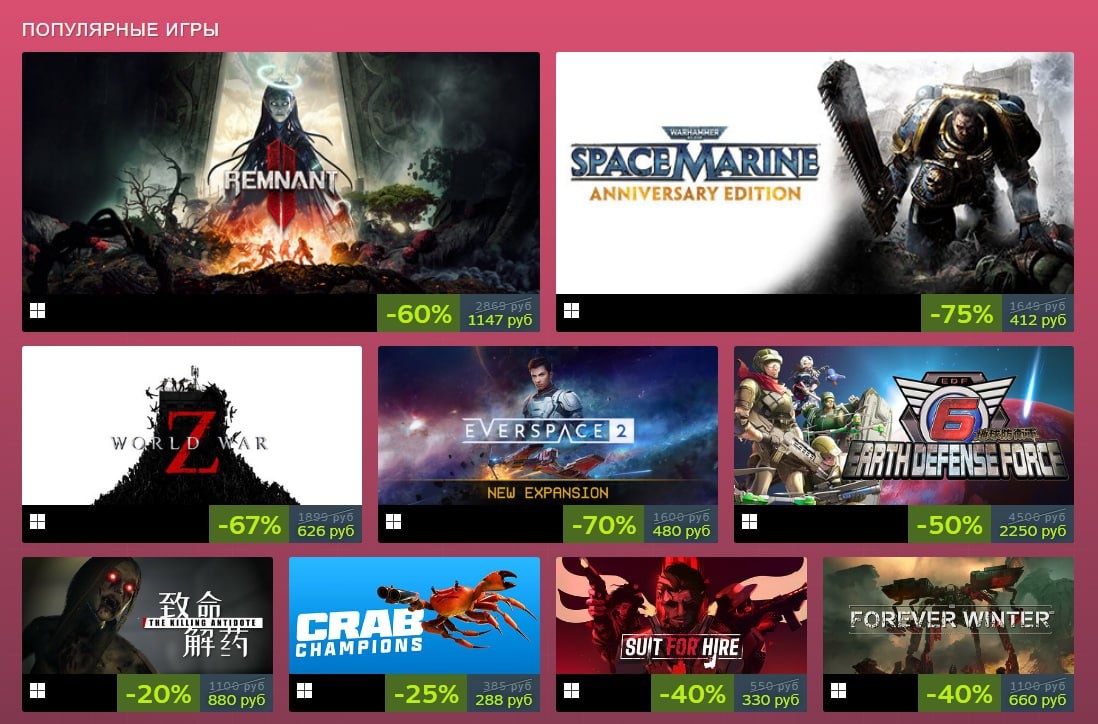Click Windows platform icon under Everspace 2
The image size is (1098, 724).
click(394, 522)
